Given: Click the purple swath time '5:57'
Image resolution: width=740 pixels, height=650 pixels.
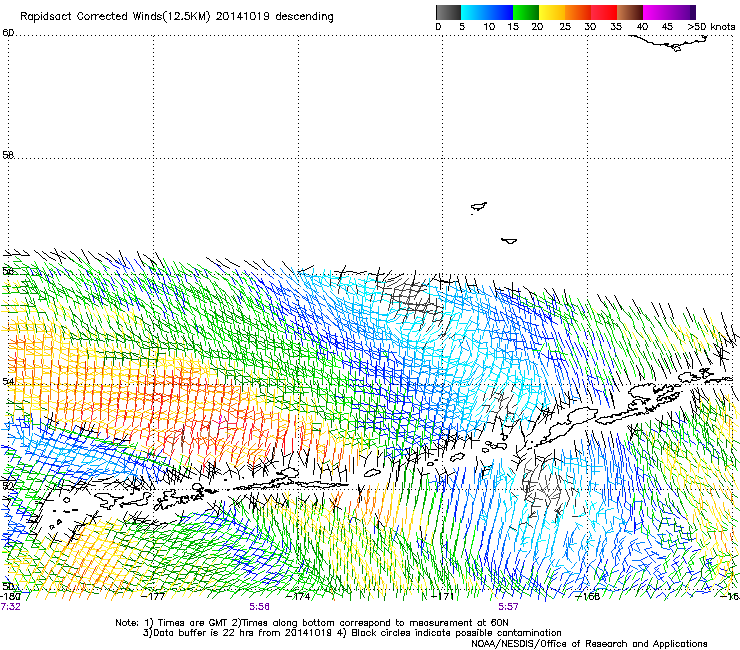Looking at the screenshot, I should (508, 607).
